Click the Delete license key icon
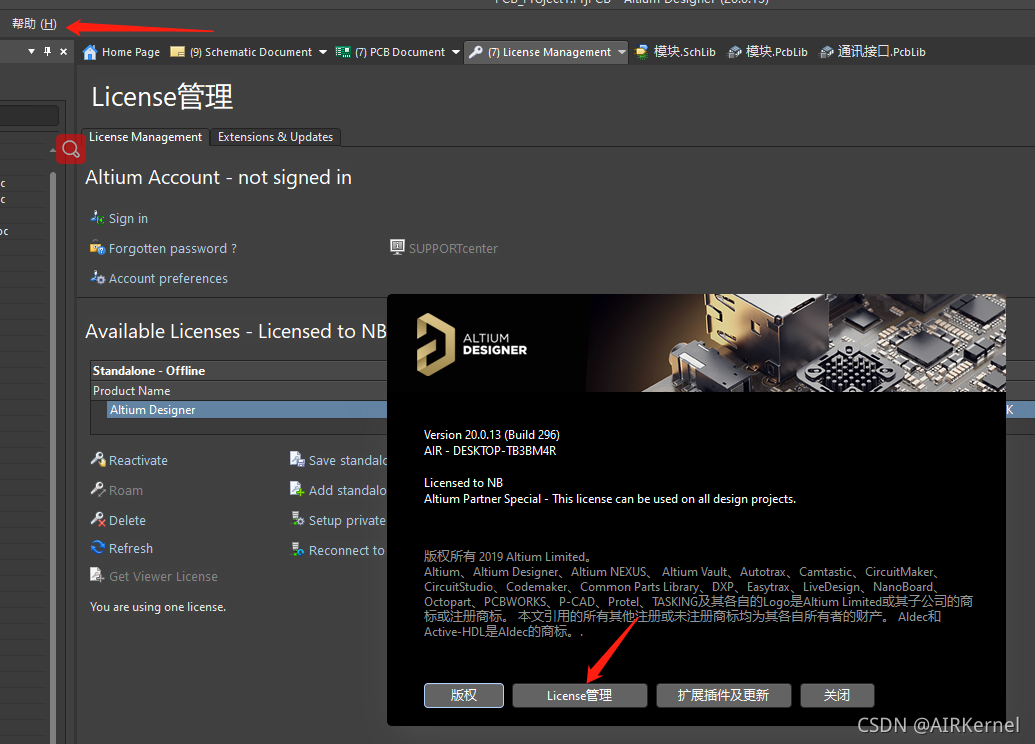 pos(98,520)
